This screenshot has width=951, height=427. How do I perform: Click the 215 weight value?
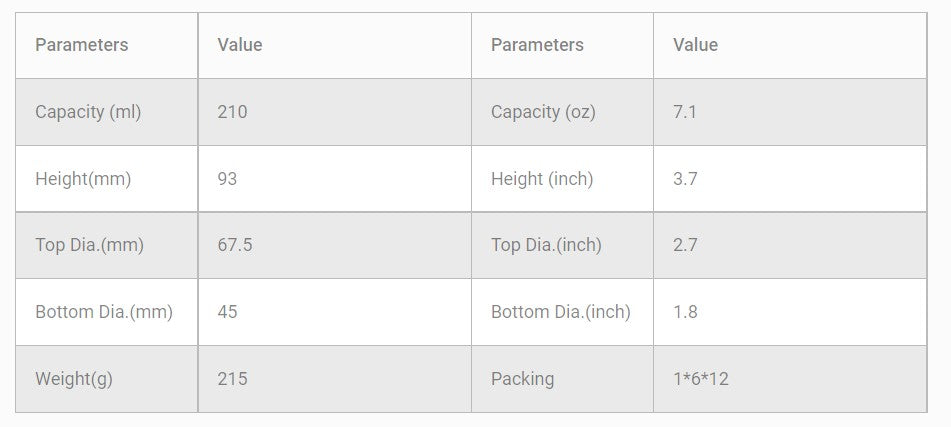click(232, 379)
